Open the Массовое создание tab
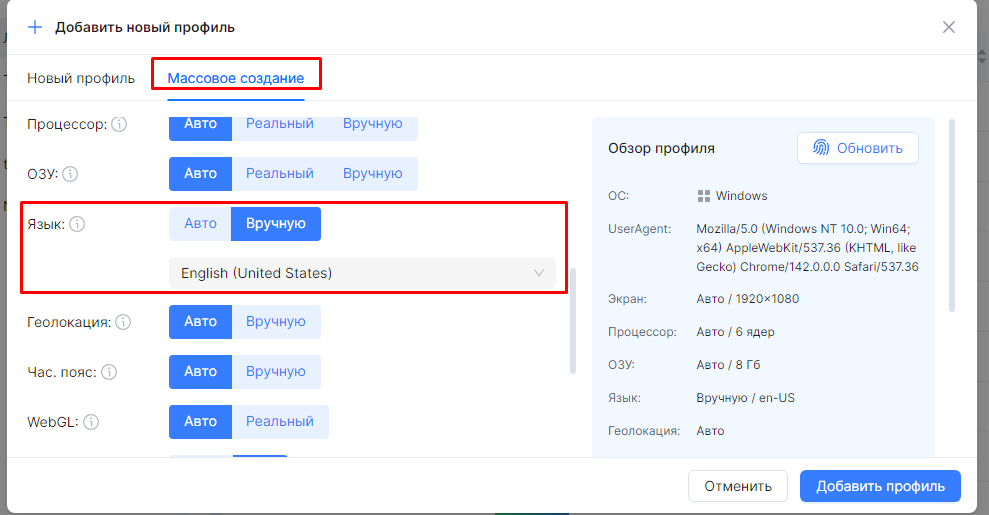The width and height of the screenshot is (989, 515). coord(236,78)
